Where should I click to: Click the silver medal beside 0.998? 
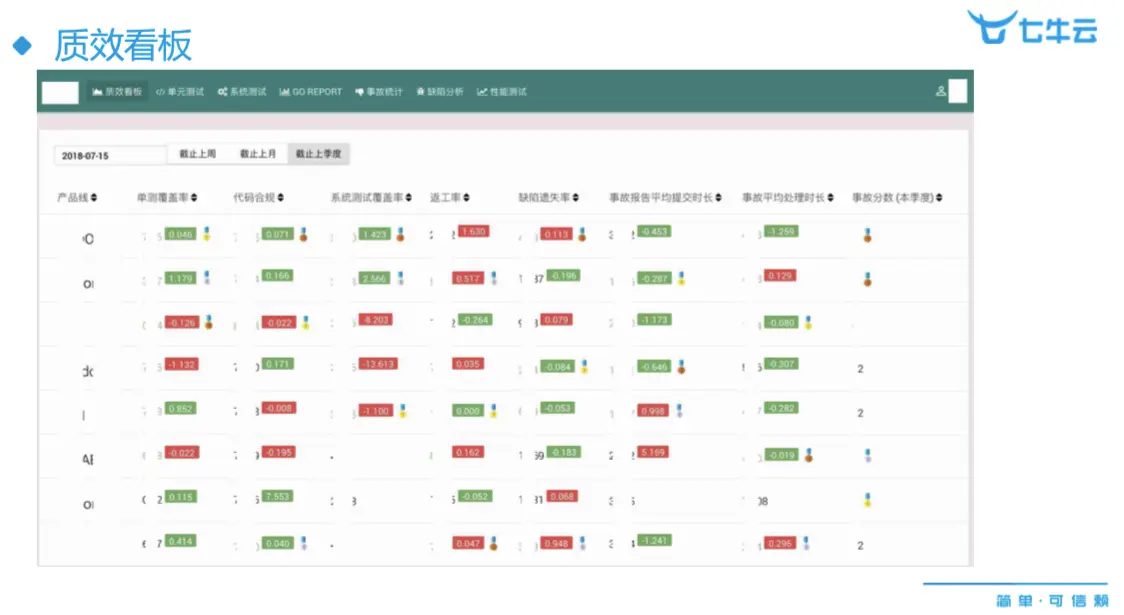(x=679, y=411)
